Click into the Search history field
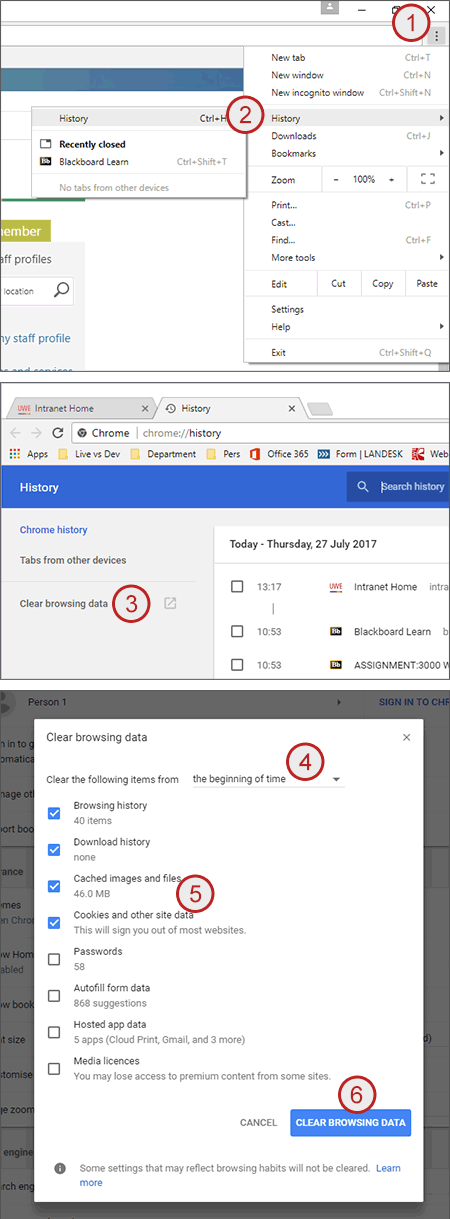The image size is (450, 1219). (412, 487)
